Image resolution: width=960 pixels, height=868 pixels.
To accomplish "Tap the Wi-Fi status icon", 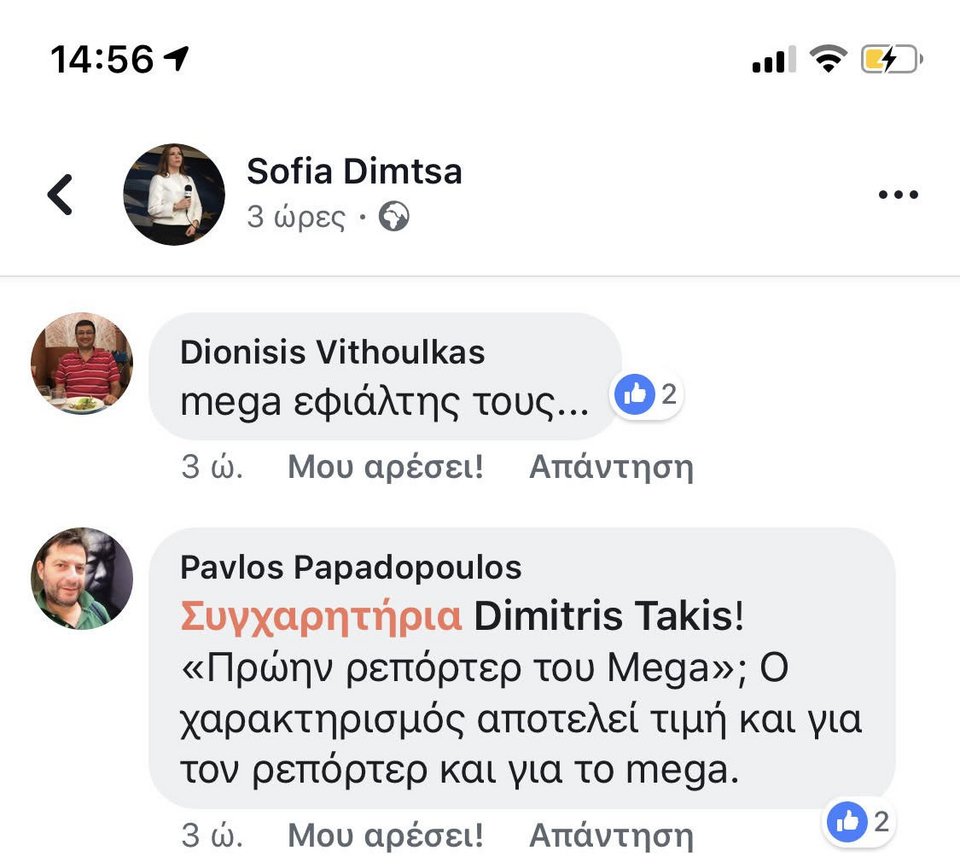I will 829,60.
